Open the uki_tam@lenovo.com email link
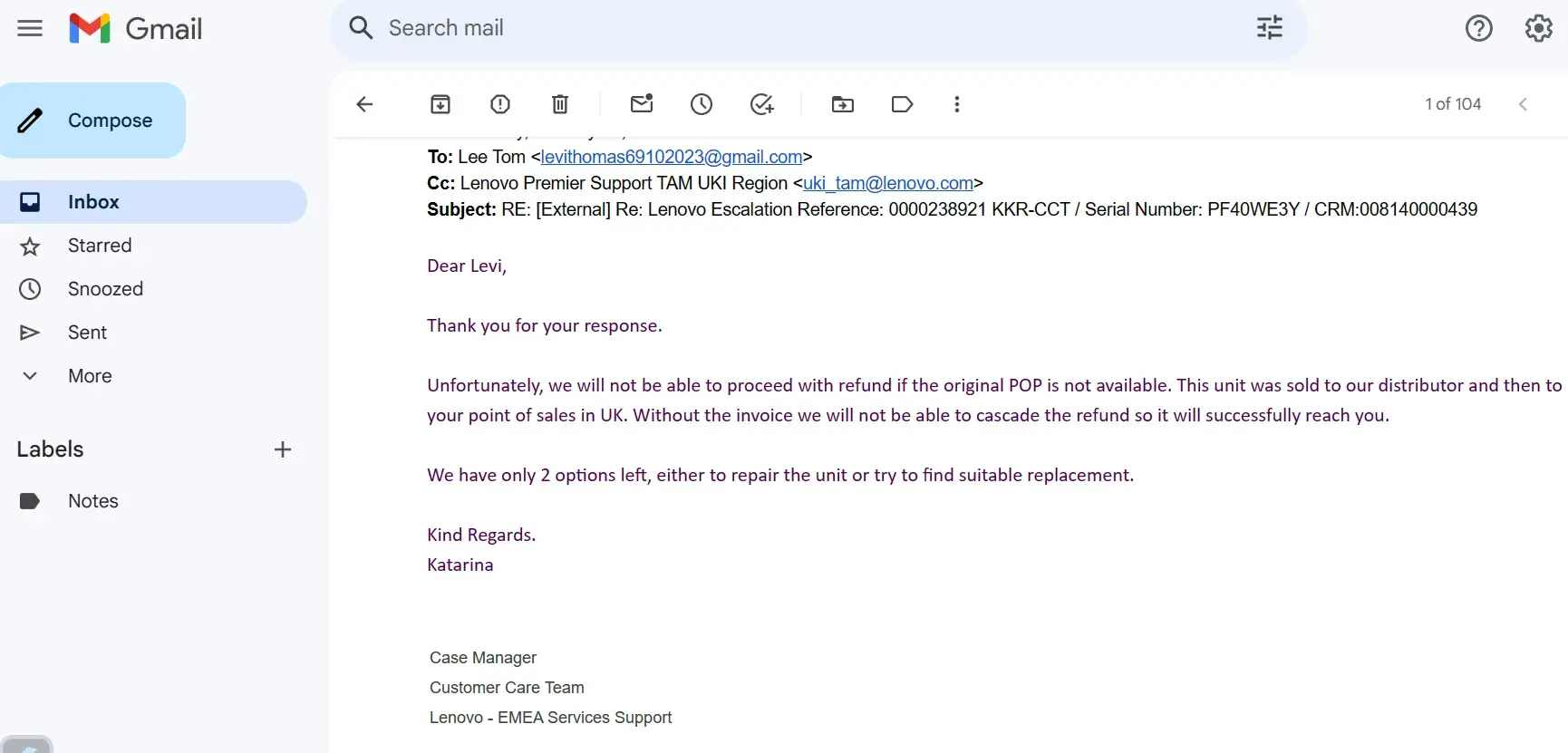This screenshot has width=1568, height=753. point(887,183)
